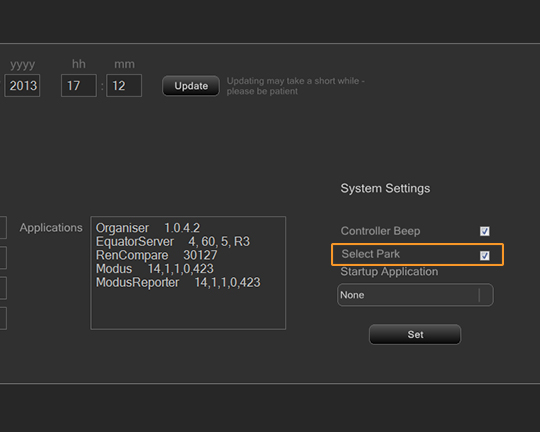
Task: Untick the Controller Beep checkbox
Action: pyautogui.click(x=485, y=231)
